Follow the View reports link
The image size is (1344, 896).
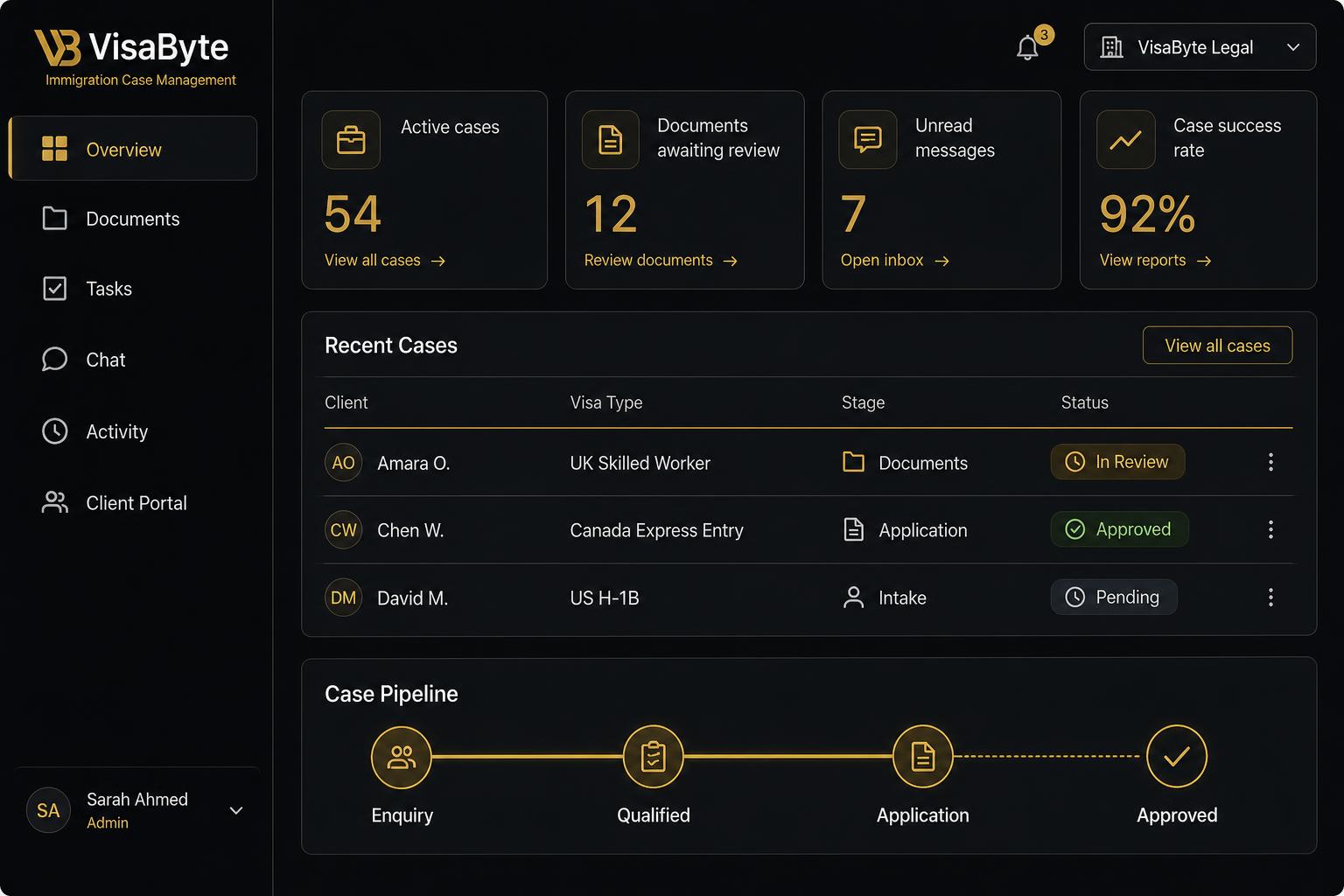tap(1156, 261)
